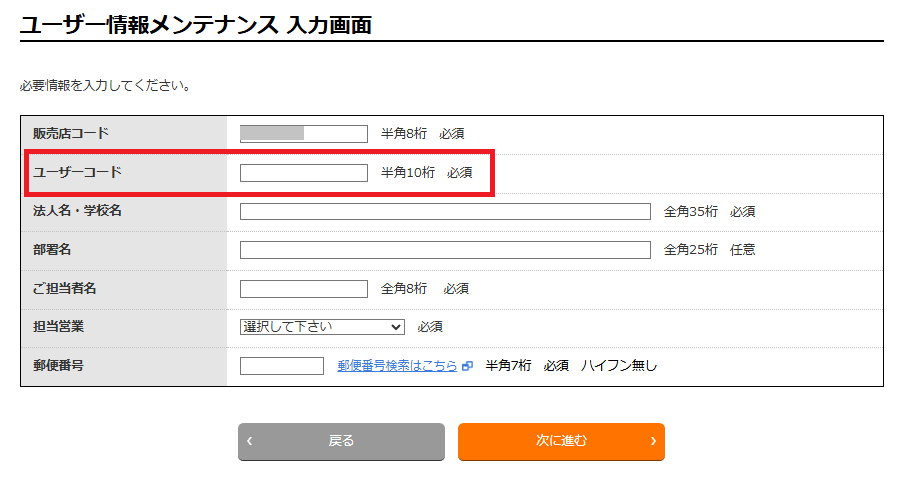The width and height of the screenshot is (905, 488).
Task: Click the 郵便番号 input box
Action: [x=282, y=365]
